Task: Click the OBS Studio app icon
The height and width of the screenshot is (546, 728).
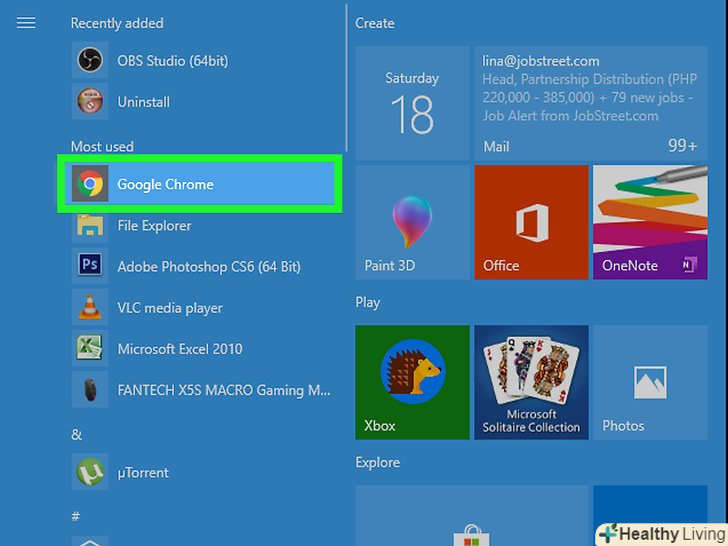Action: [x=90, y=60]
